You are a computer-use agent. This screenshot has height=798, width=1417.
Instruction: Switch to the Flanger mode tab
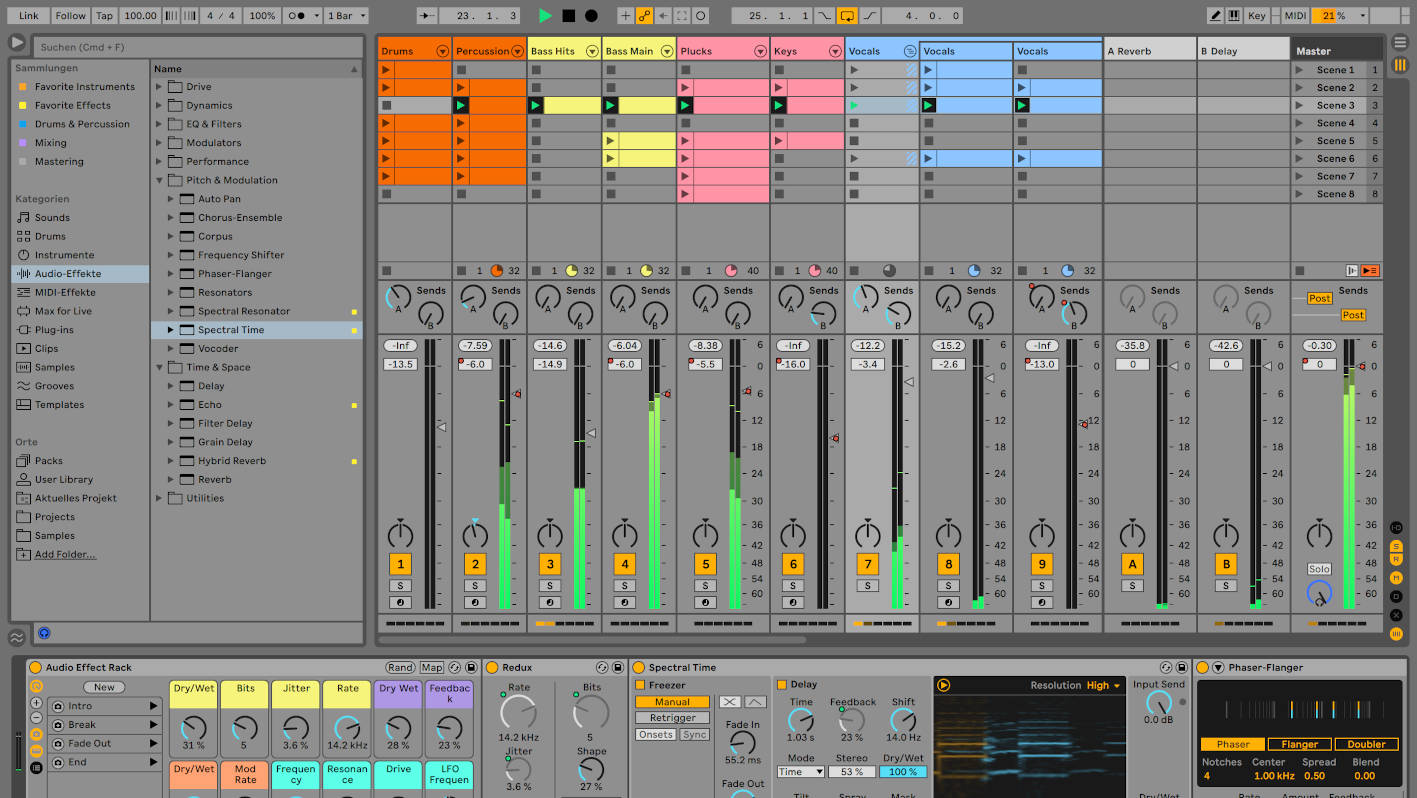pos(1299,744)
